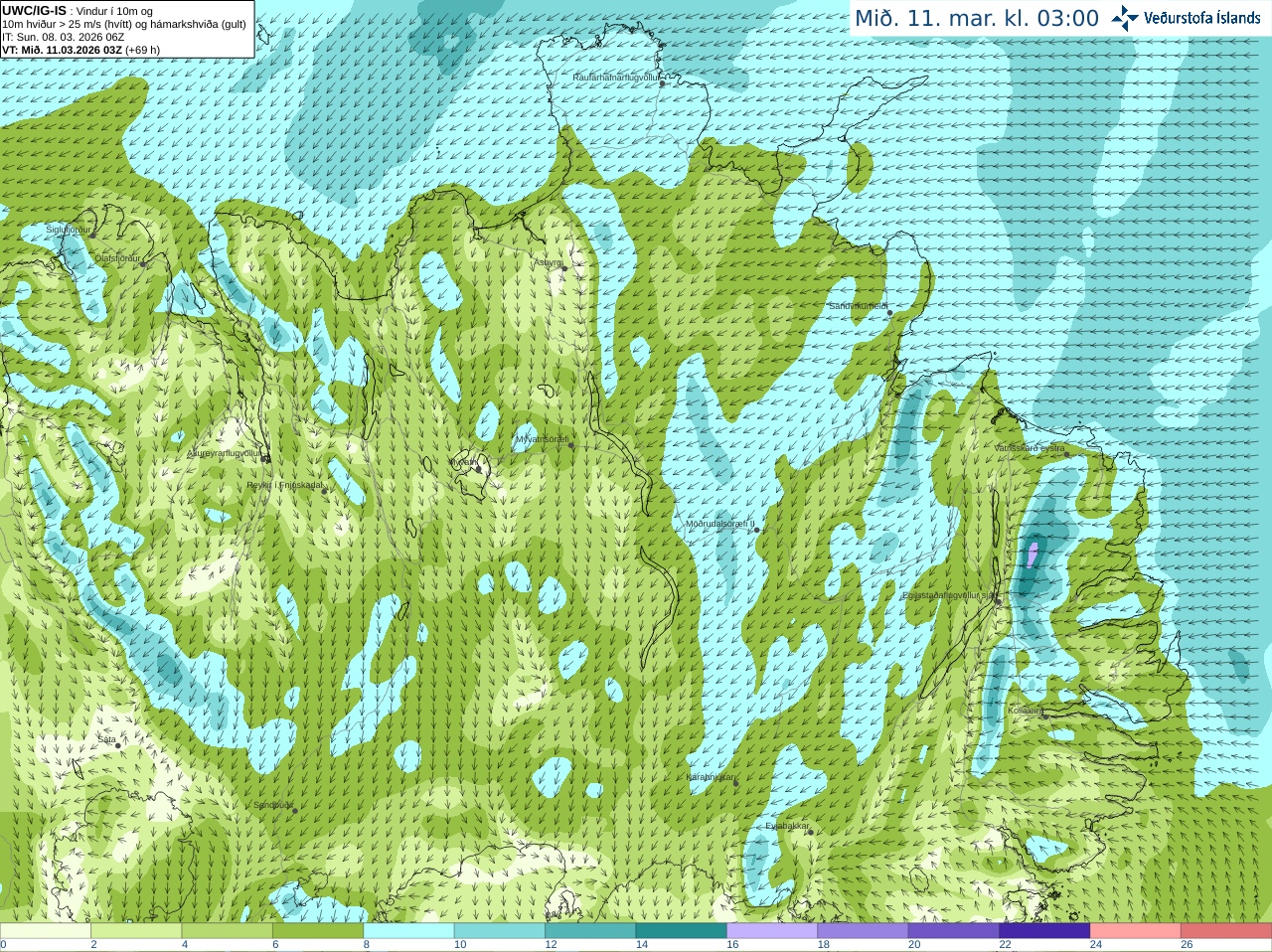
Task: Click the Eyjabakkar station label
Action: coord(787,826)
